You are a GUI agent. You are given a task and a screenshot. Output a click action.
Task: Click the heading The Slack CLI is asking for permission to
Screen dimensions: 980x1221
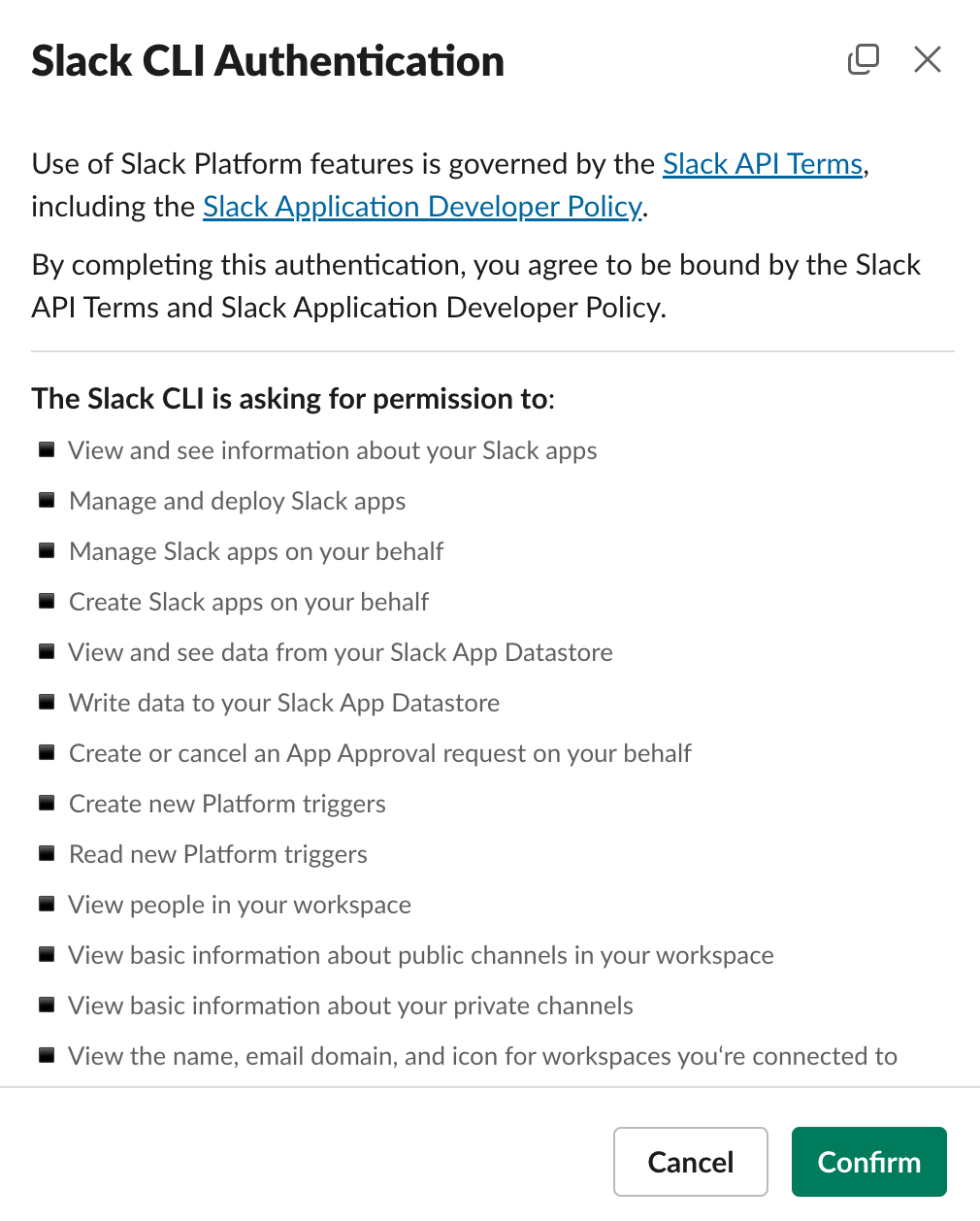[x=293, y=398]
